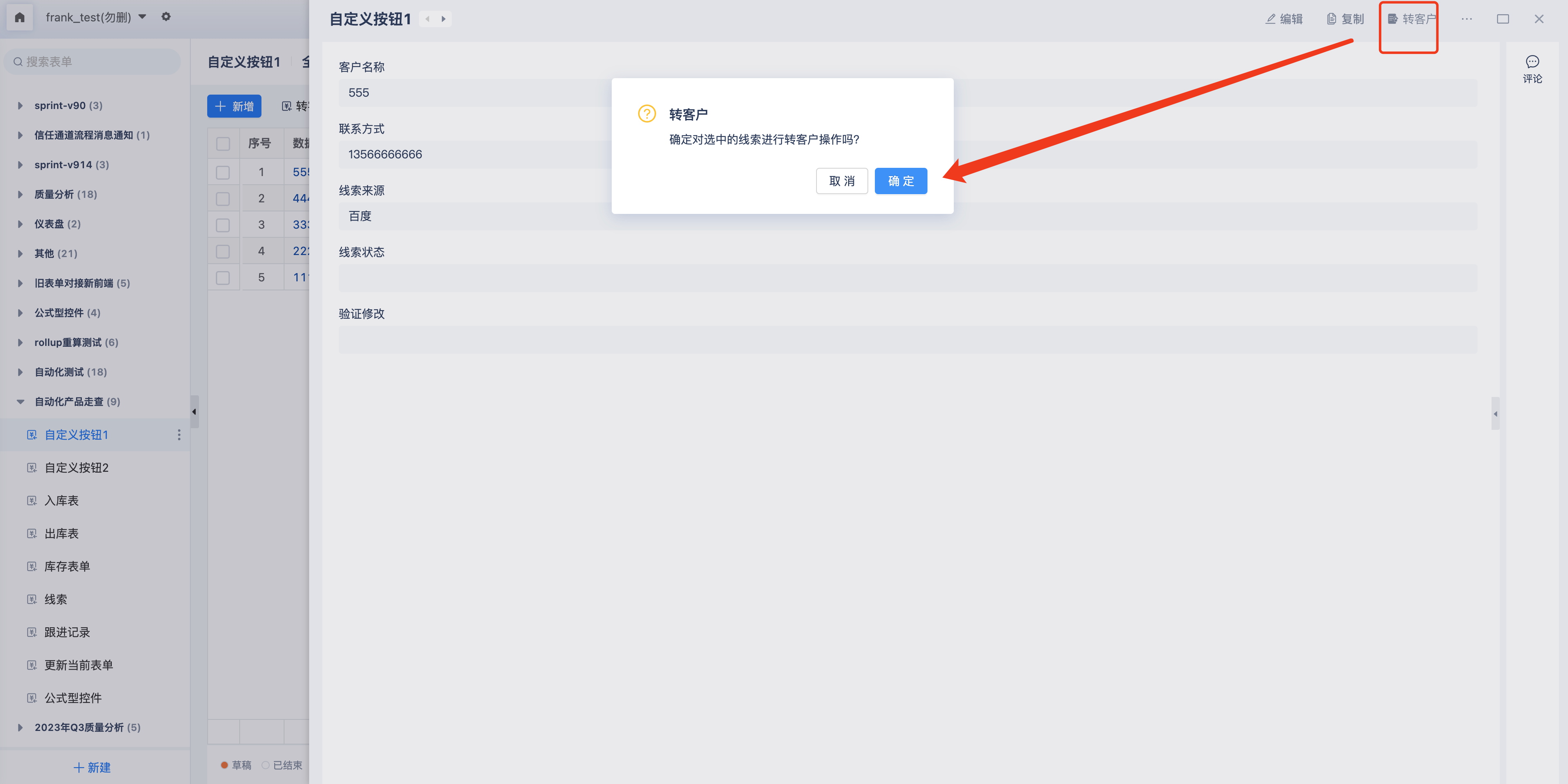1568x784 pixels.
Task: Check the row 2 checkbox
Action: click(x=223, y=199)
